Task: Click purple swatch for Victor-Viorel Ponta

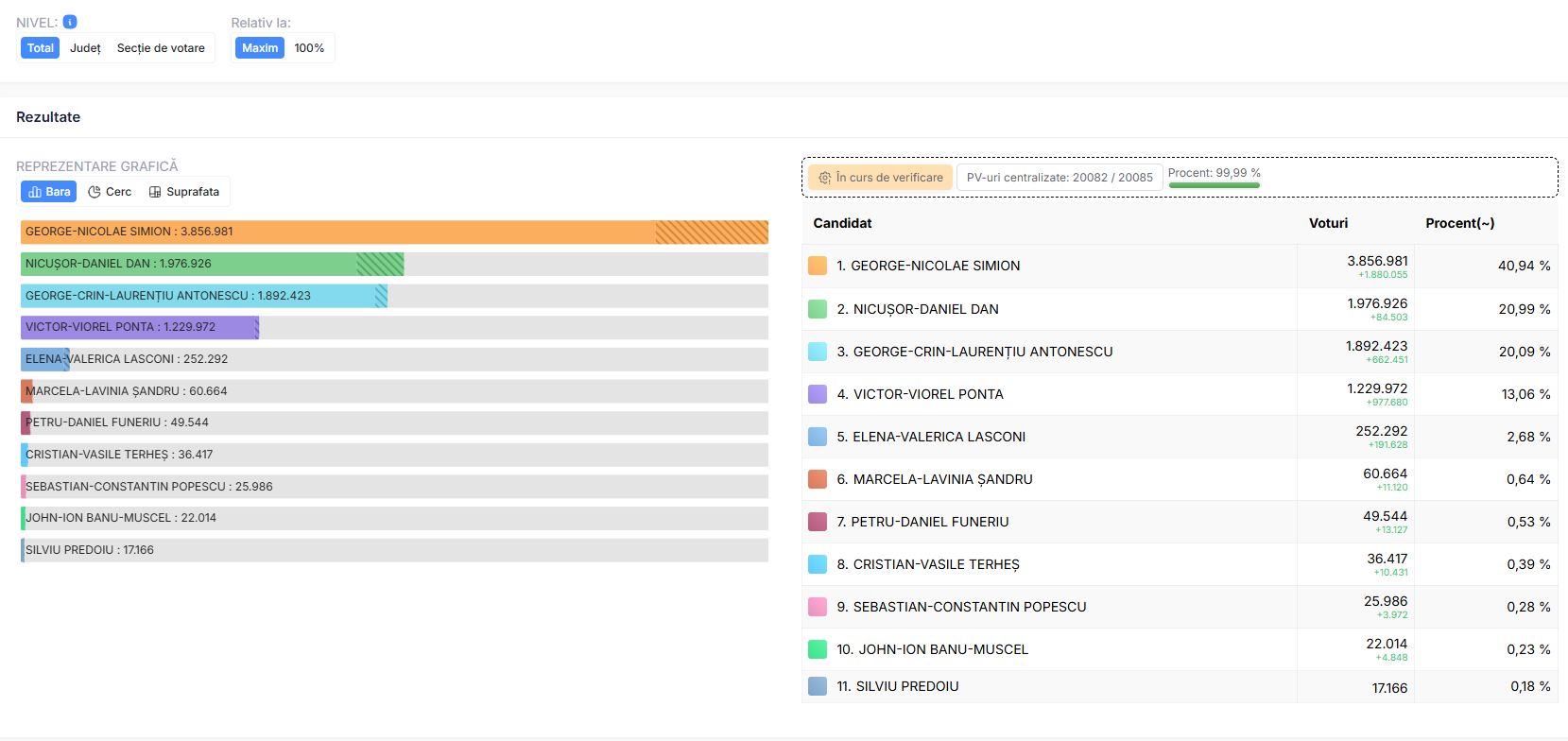Action: coord(818,394)
